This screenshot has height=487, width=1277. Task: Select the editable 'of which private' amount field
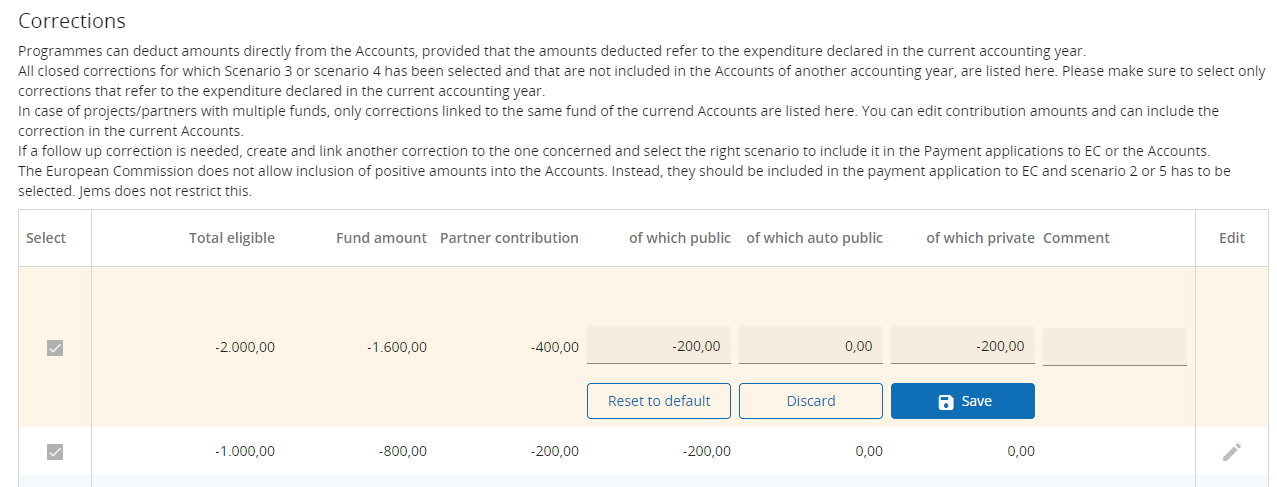[x=962, y=346]
